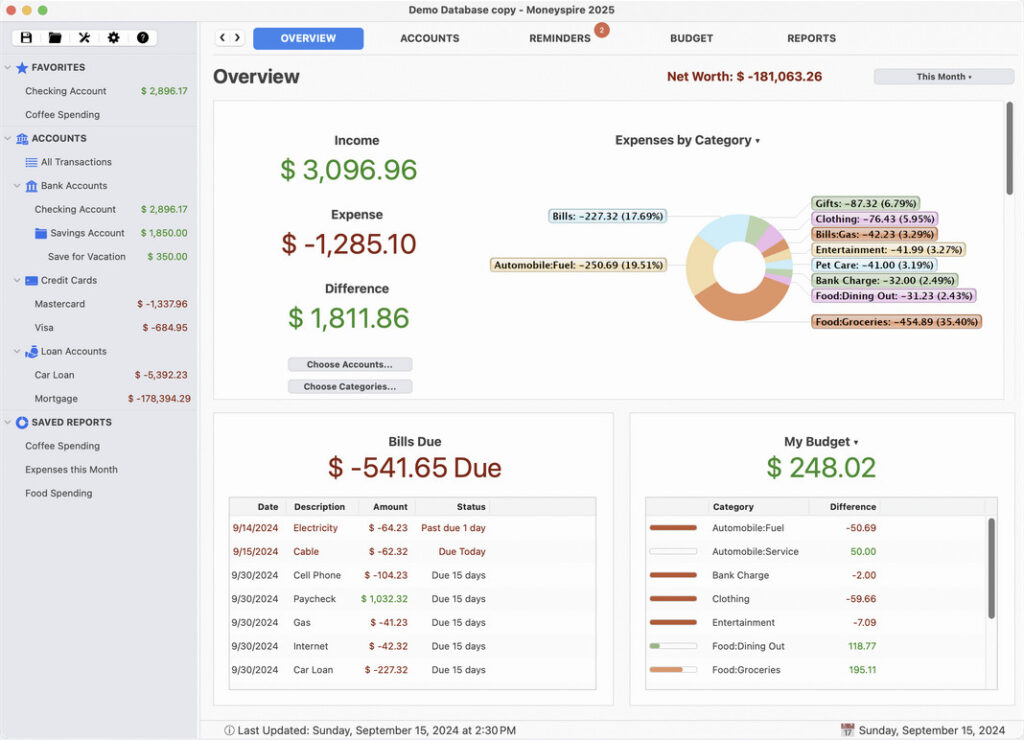Switch to the Reports tab

point(811,38)
